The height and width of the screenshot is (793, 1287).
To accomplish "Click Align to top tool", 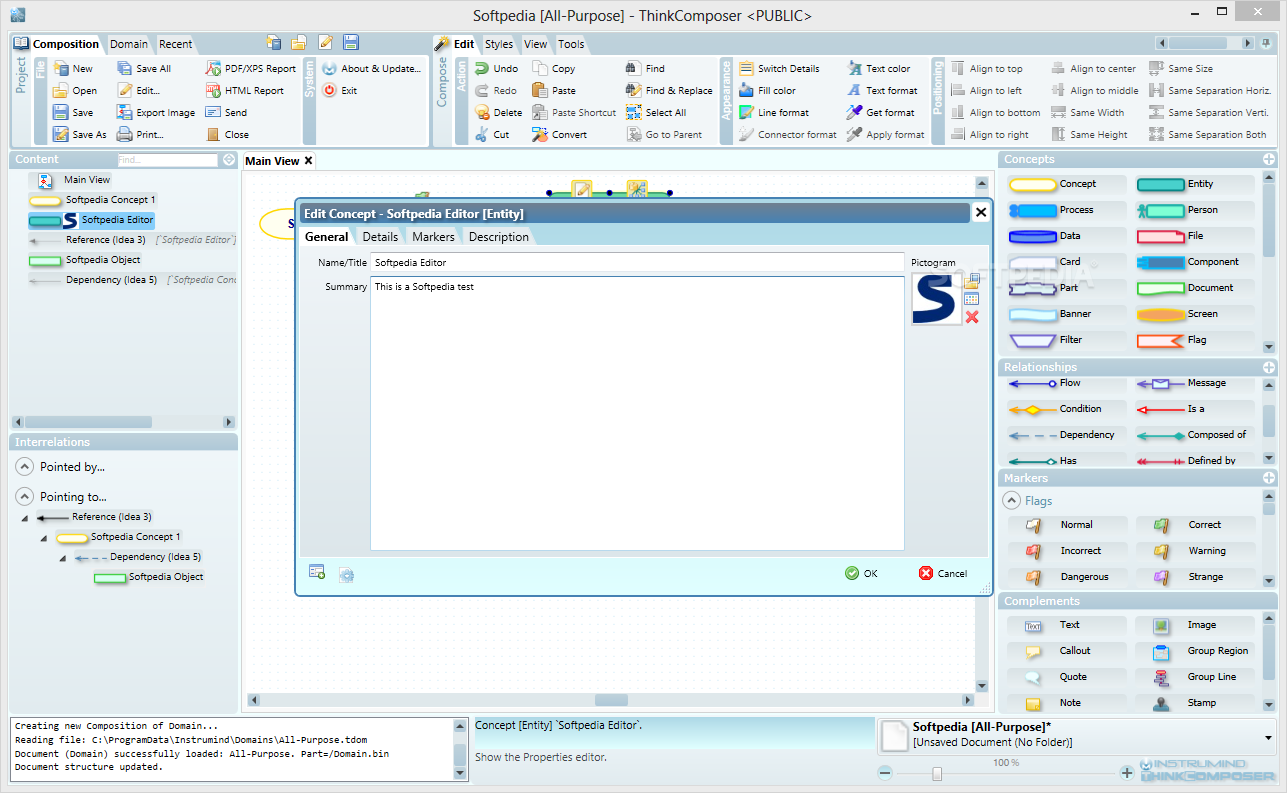I will pos(986,69).
